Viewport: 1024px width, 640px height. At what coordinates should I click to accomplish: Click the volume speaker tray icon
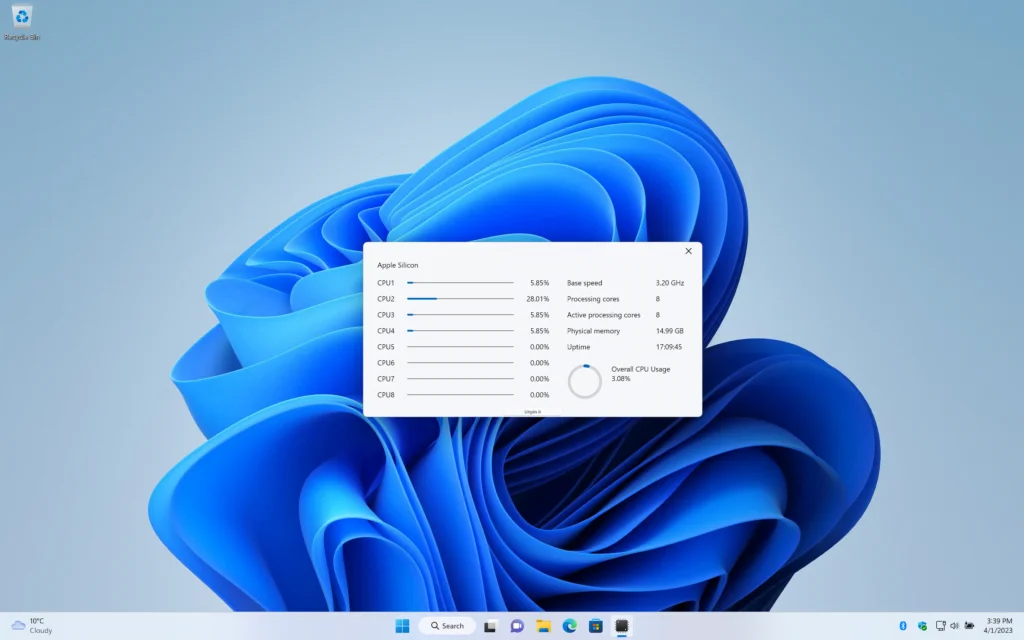coord(954,626)
